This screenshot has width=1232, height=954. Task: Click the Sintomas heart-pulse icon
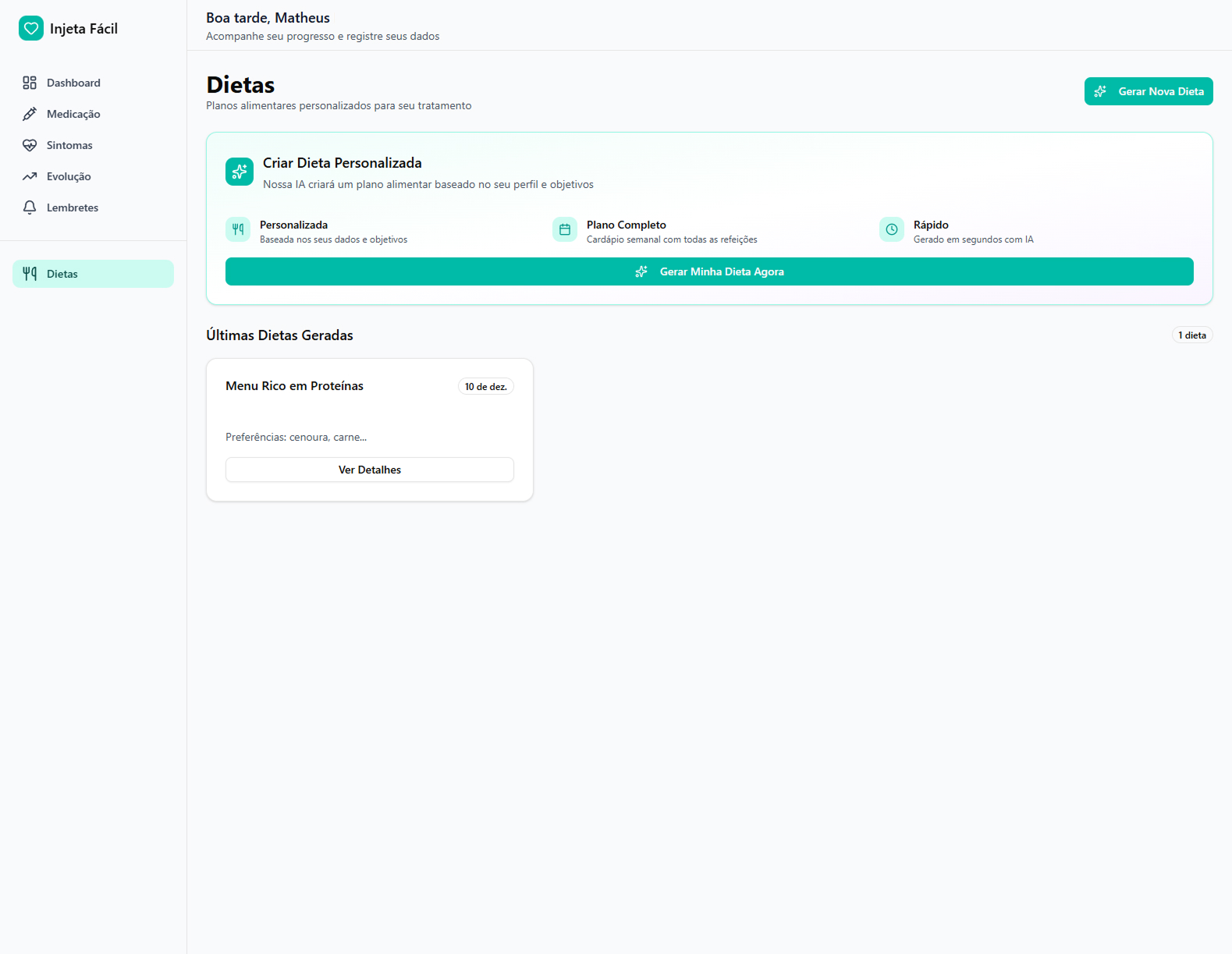[30, 145]
